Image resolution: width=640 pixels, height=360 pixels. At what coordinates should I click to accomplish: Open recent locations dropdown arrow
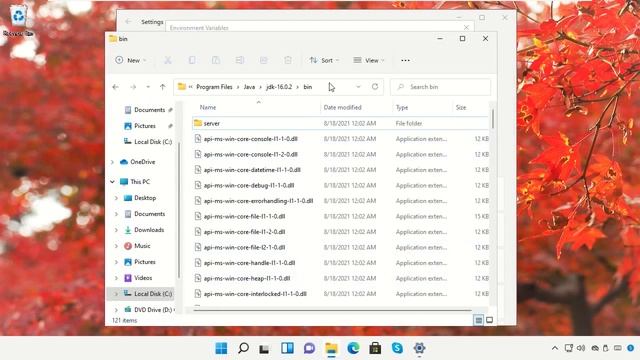148,87
